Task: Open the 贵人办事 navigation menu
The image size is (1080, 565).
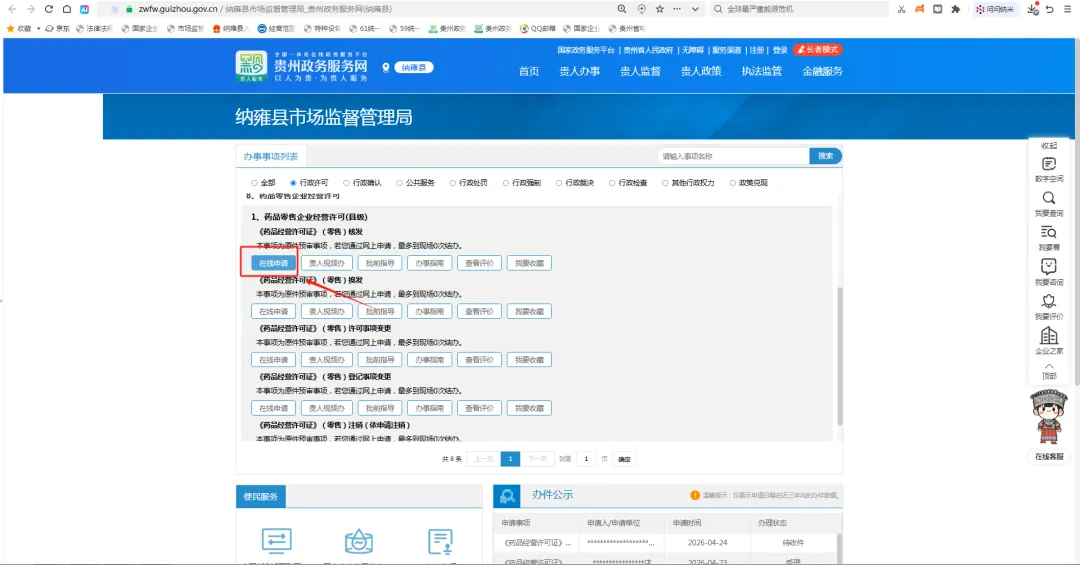Action: 579,71
